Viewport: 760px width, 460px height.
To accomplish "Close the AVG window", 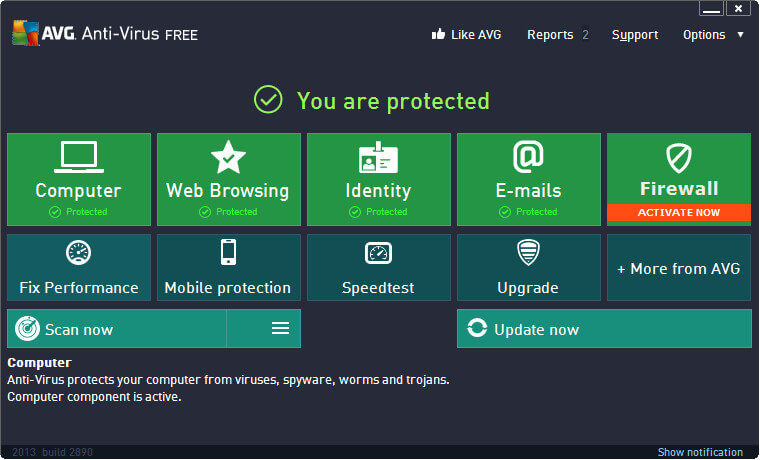I will (738, 8).
